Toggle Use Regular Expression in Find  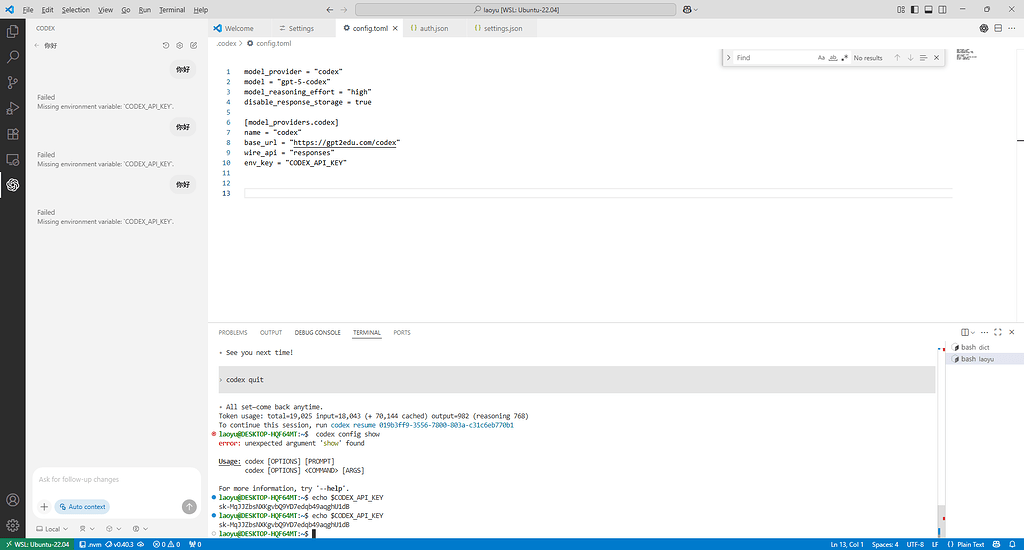click(x=844, y=57)
